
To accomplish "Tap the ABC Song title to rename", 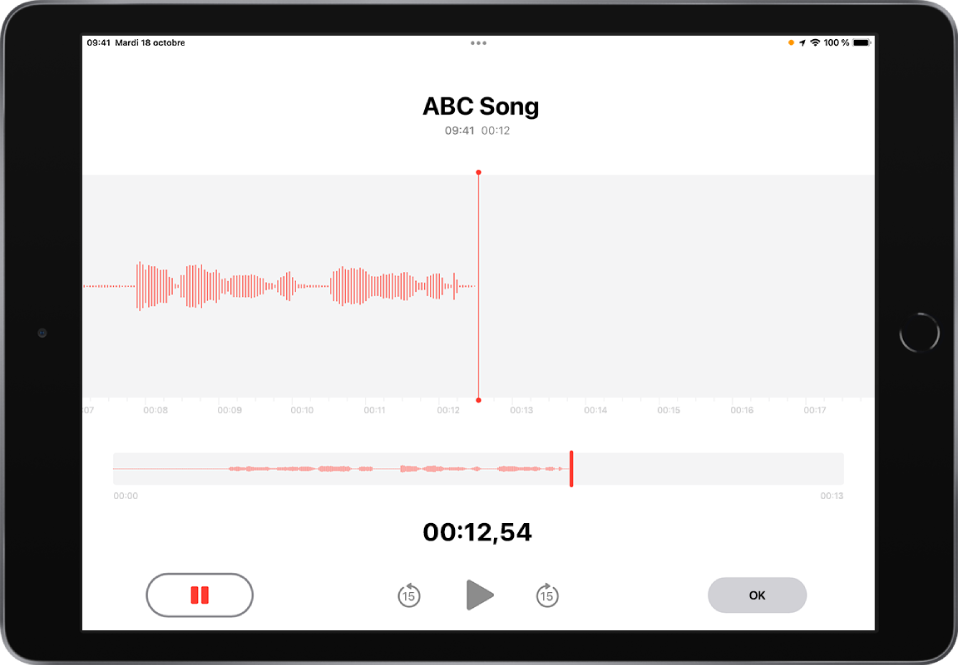I will tap(481, 106).
